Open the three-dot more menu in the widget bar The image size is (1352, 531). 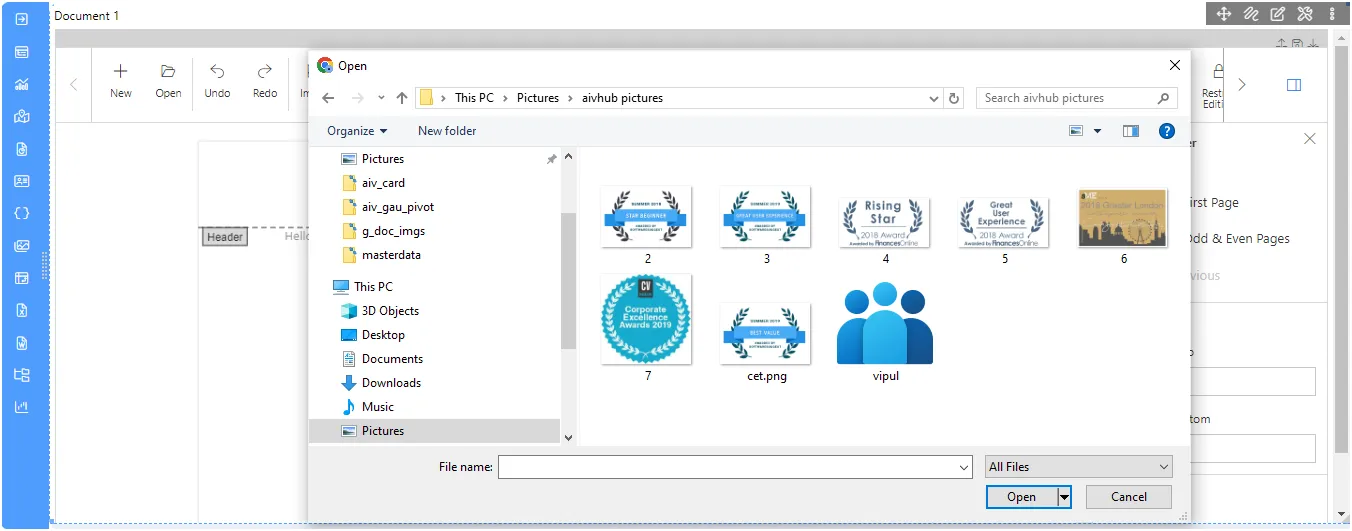click(x=1332, y=14)
